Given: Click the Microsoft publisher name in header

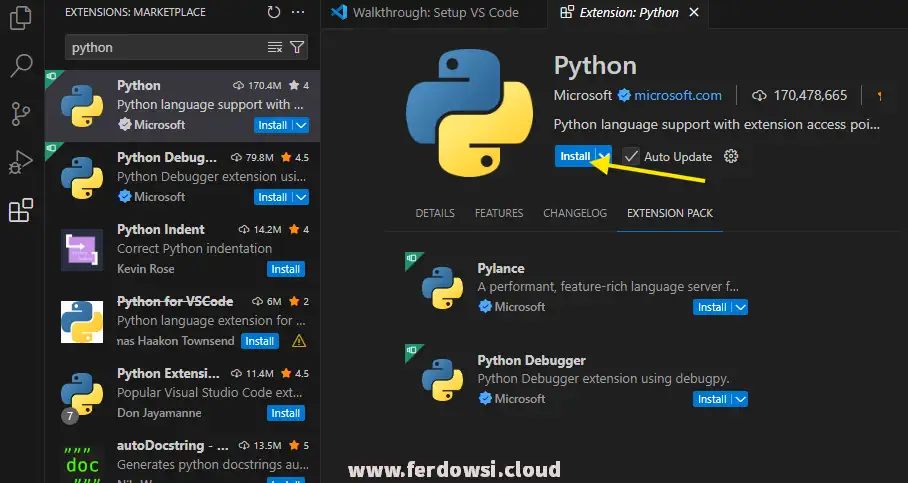Looking at the screenshot, I should point(583,96).
